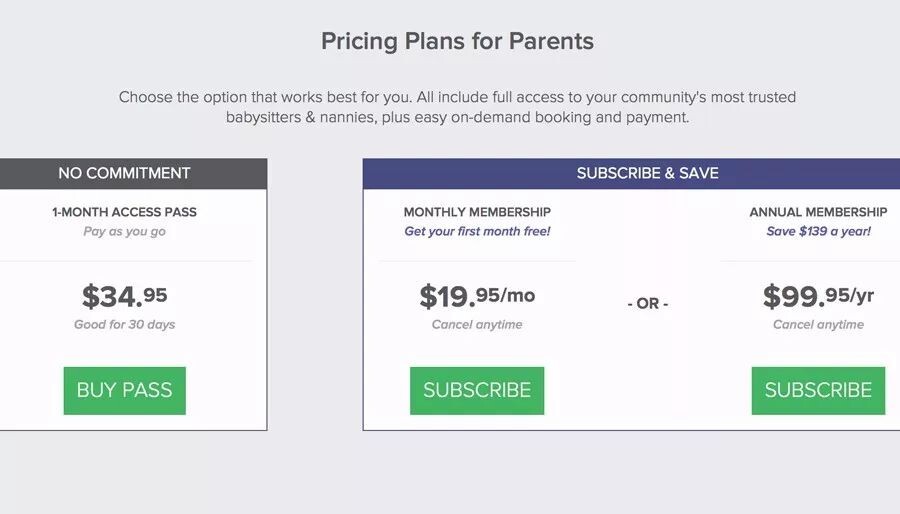Click the $99.95/yr price
Image resolution: width=900 pixels, height=514 pixels.
pyautogui.click(x=818, y=296)
